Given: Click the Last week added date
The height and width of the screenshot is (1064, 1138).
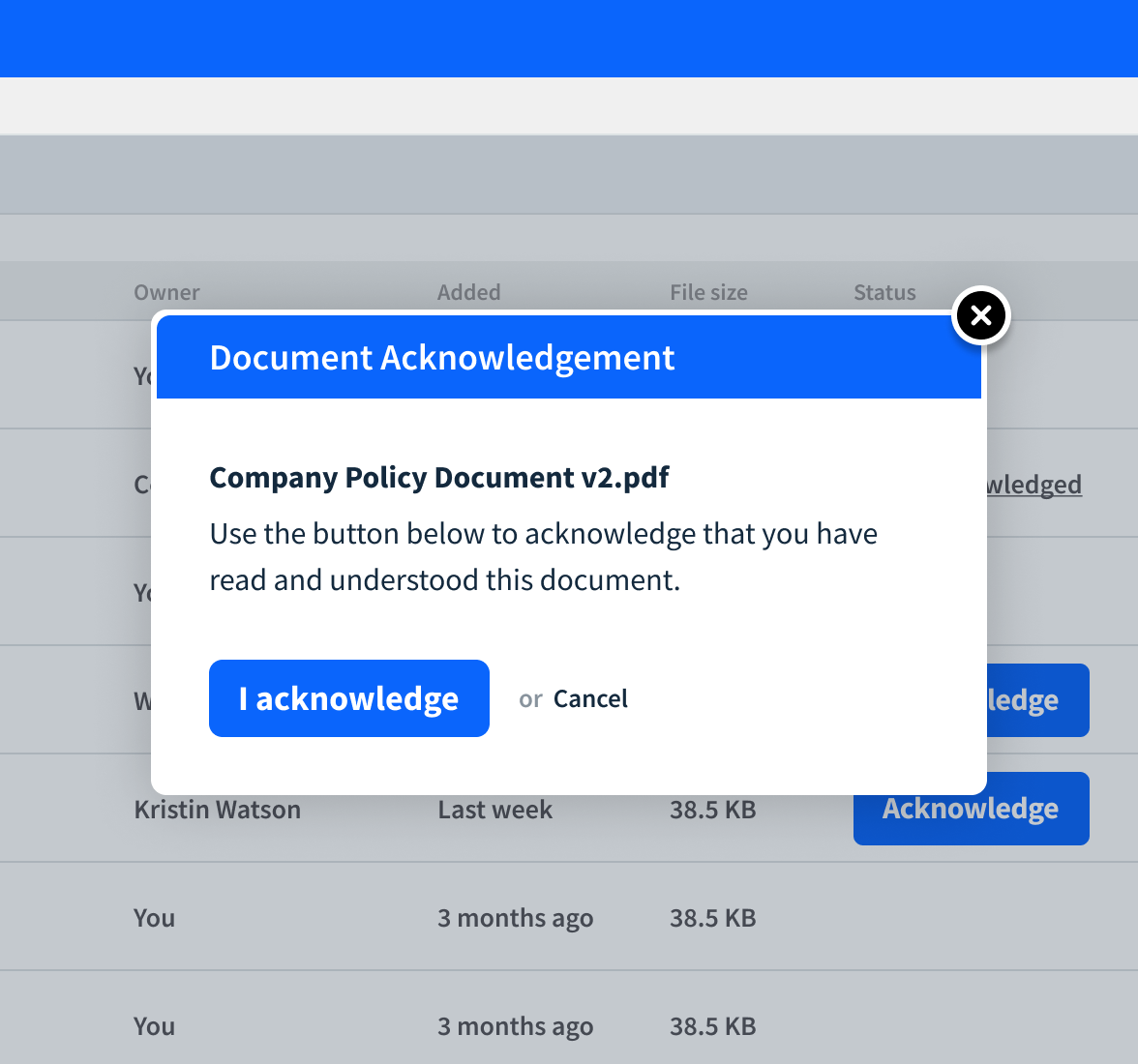Looking at the screenshot, I should tap(494, 810).
